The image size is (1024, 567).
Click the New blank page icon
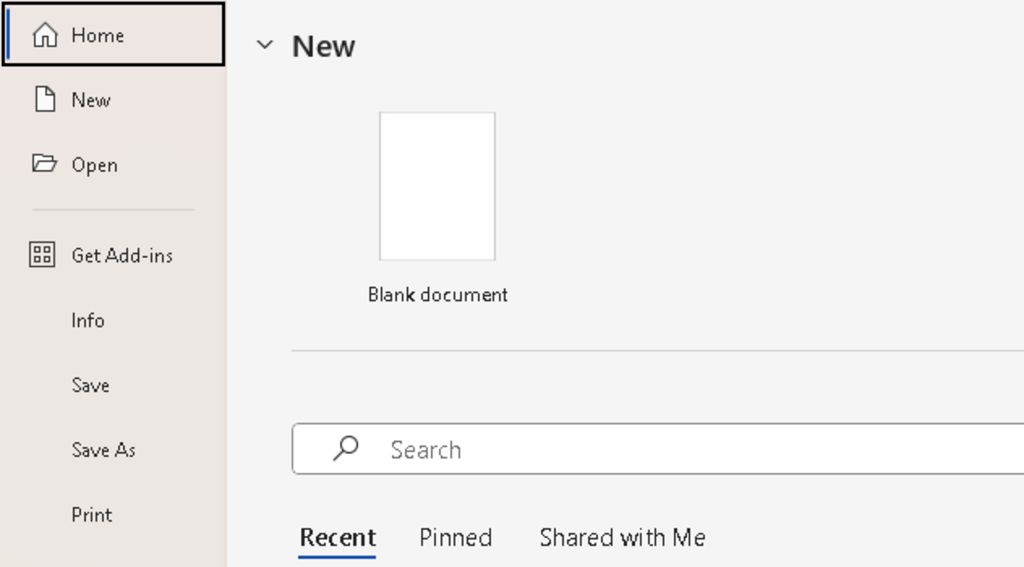click(45, 99)
